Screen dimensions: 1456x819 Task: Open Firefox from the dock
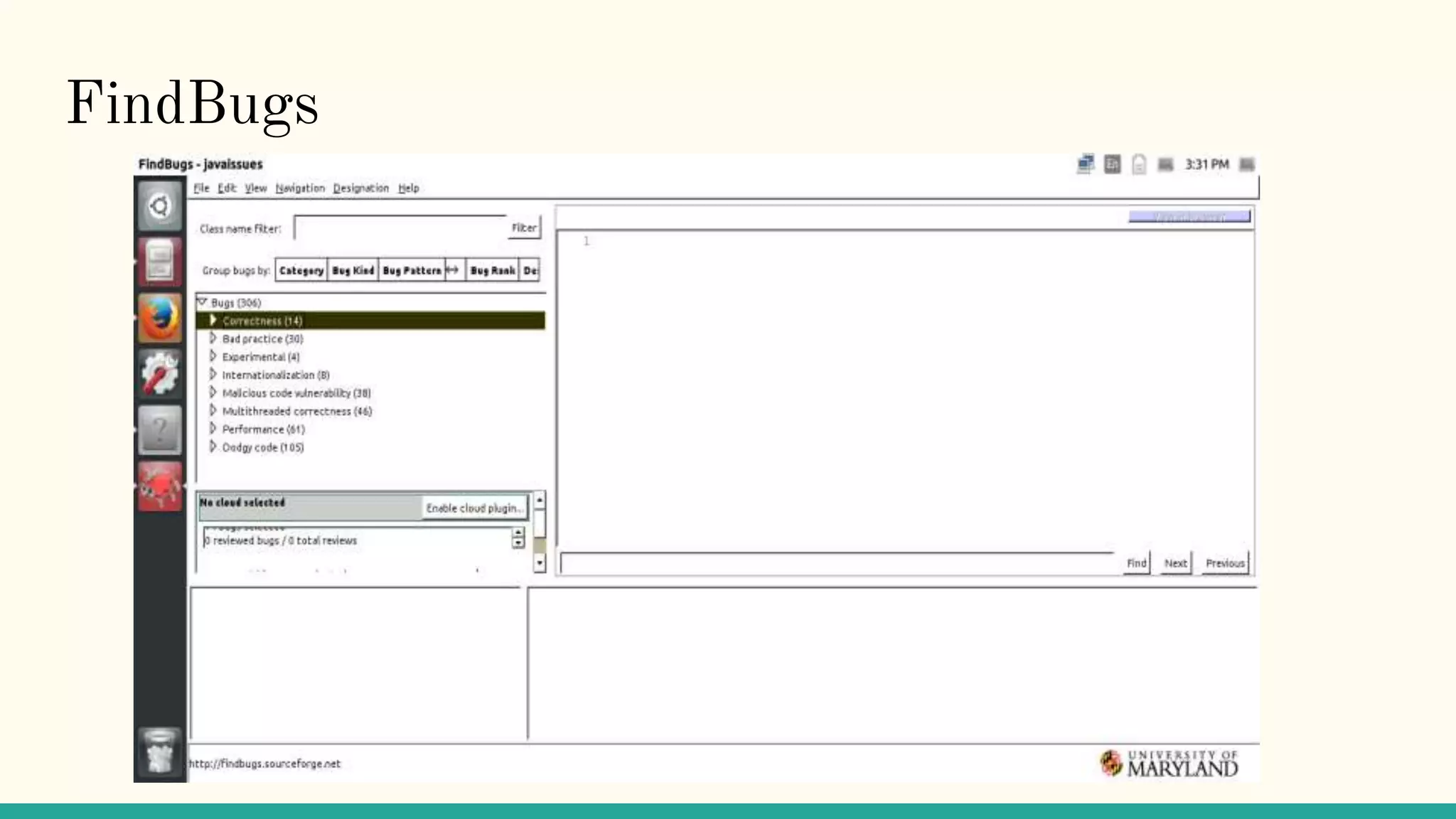(160, 318)
